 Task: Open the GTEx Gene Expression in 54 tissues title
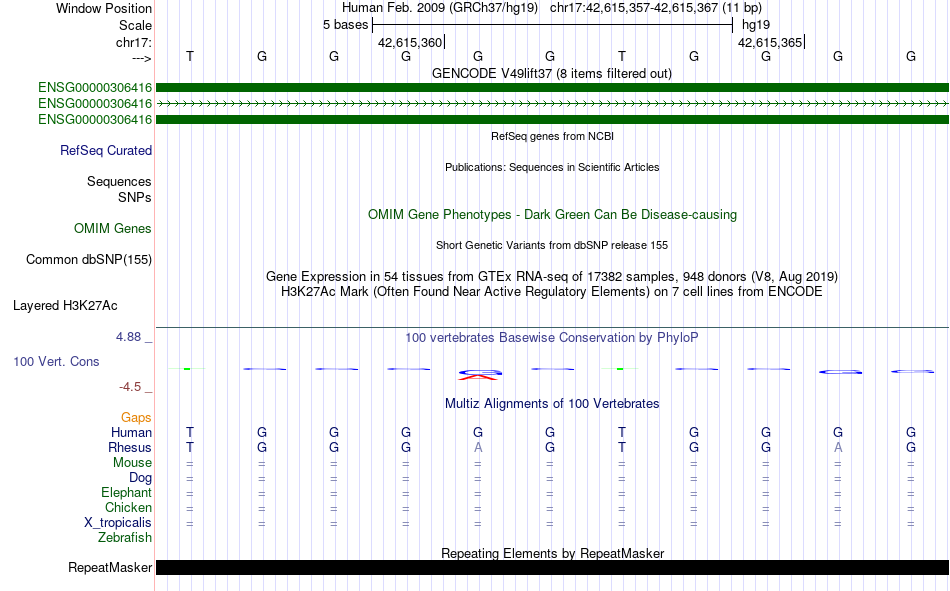tap(552, 276)
